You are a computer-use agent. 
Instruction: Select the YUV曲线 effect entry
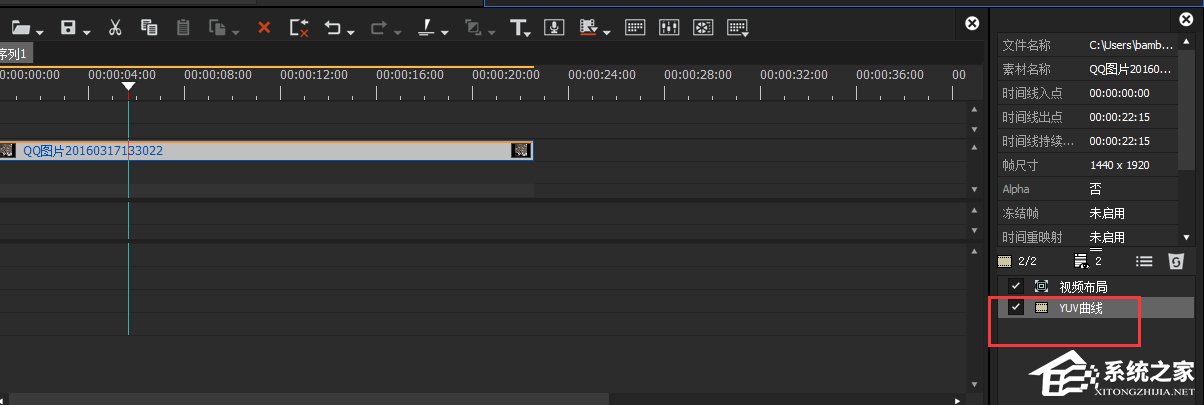tap(1083, 308)
